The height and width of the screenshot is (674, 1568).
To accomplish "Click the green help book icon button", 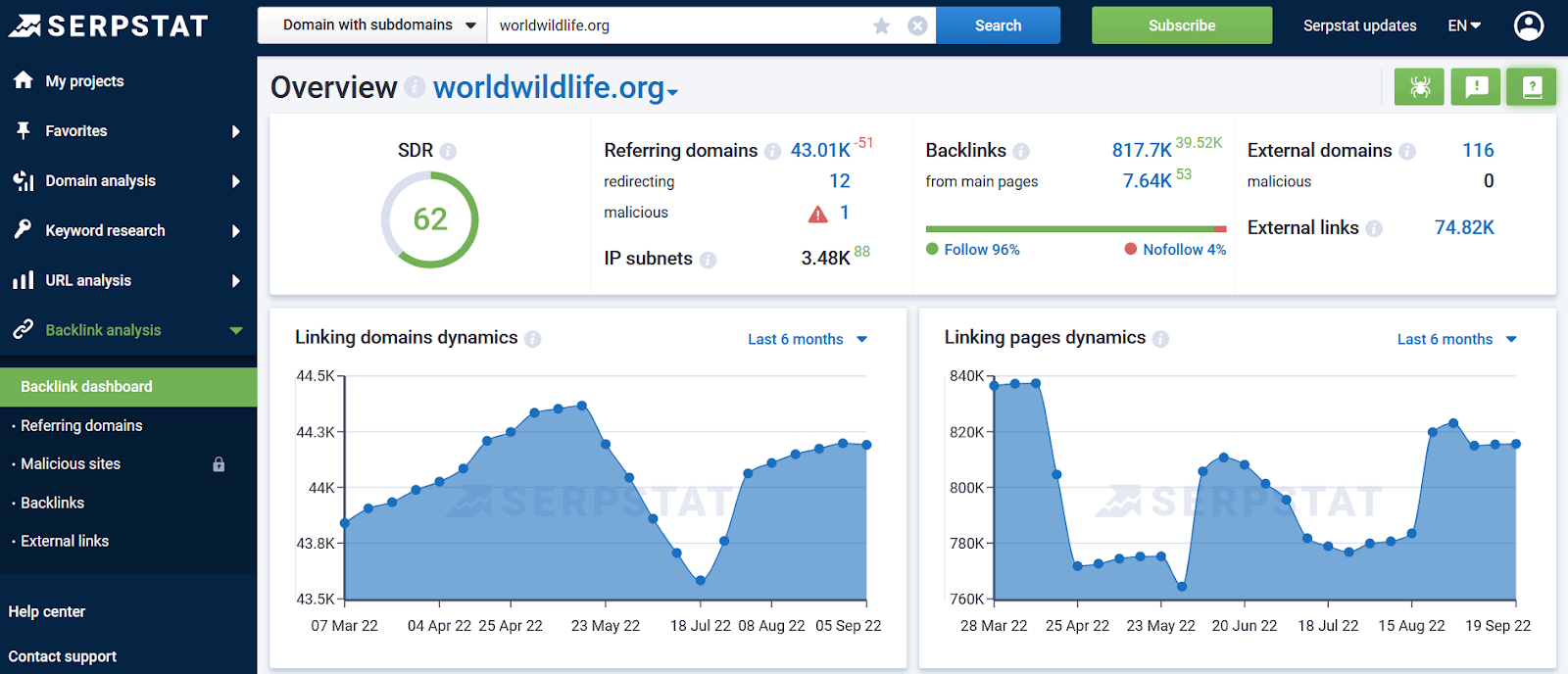I will click(x=1532, y=87).
